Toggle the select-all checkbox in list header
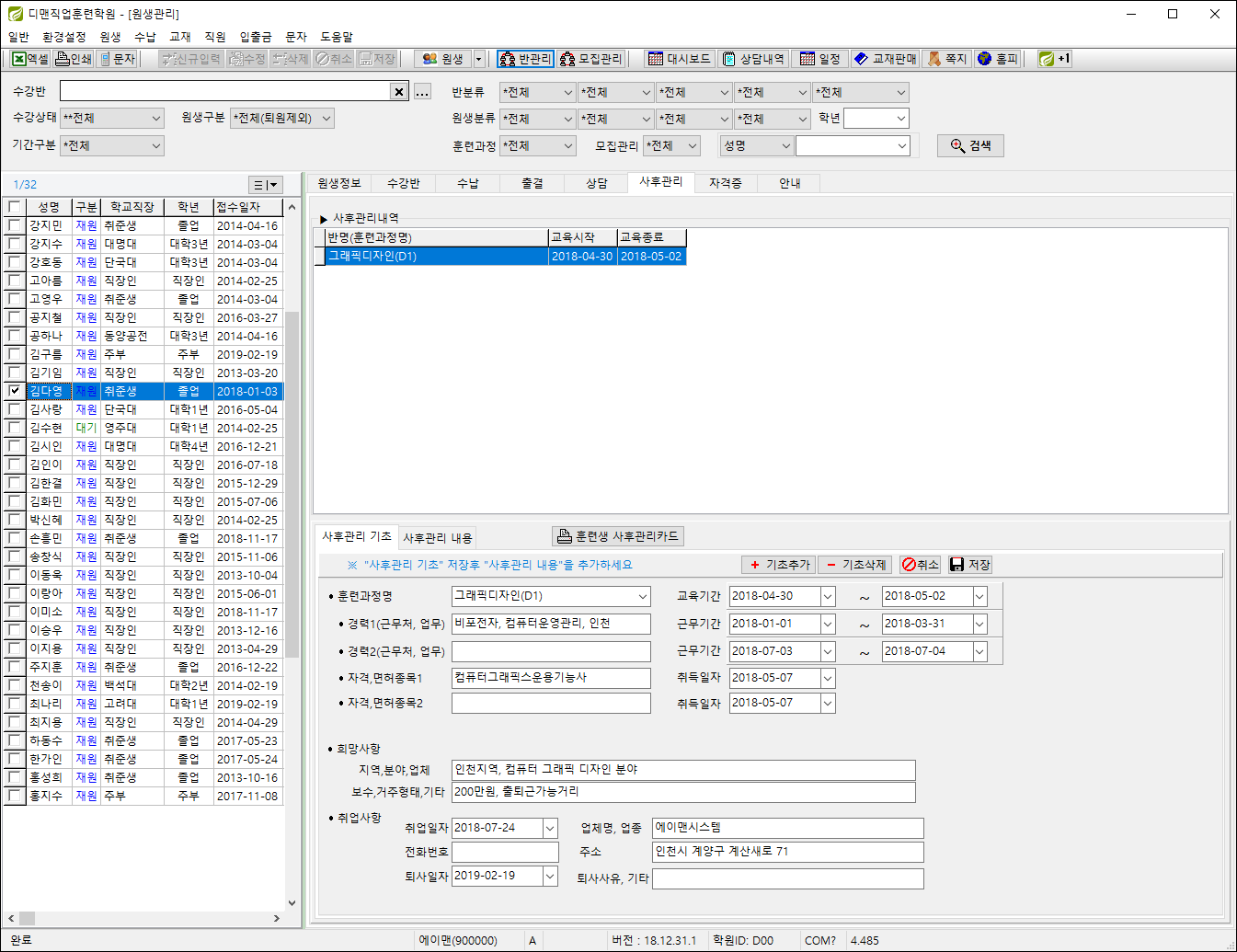1237x952 pixels. [x=14, y=207]
